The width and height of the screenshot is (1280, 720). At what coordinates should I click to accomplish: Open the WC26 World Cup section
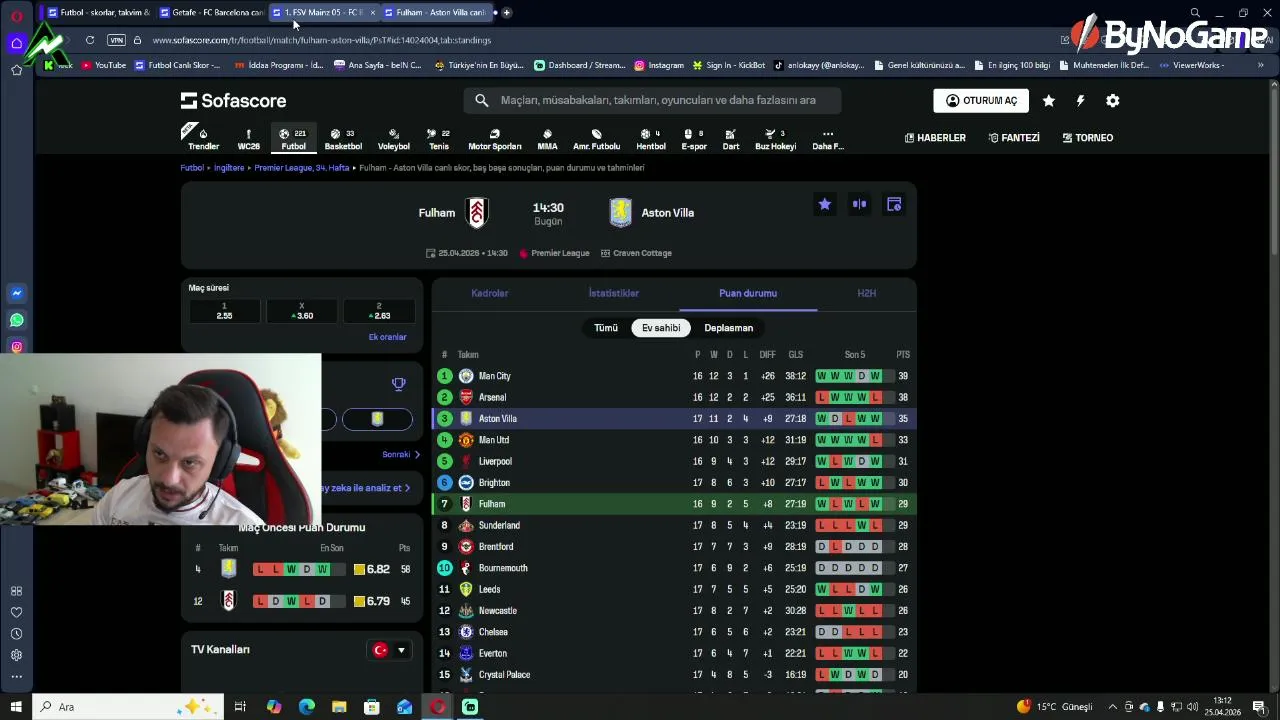click(x=248, y=139)
